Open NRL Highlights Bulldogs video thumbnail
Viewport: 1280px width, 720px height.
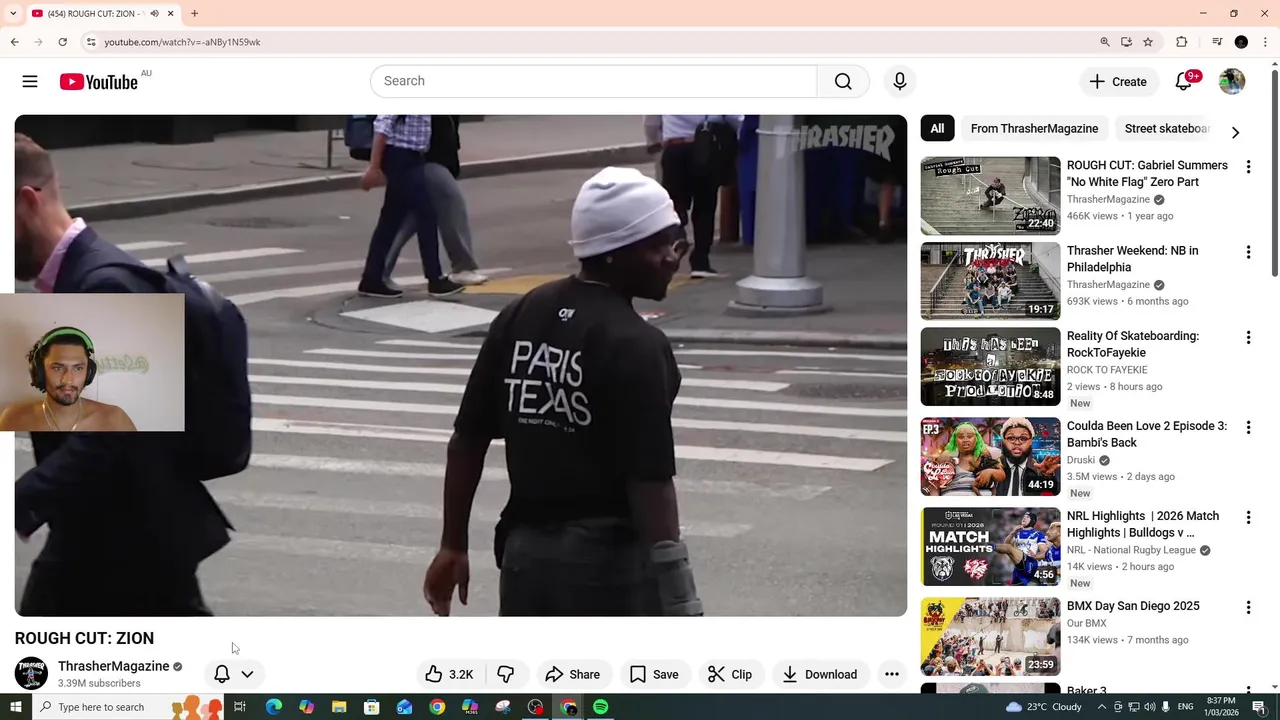coord(990,547)
